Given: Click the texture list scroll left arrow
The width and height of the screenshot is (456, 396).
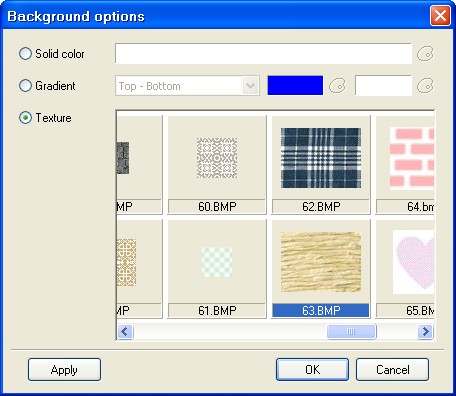Looking at the screenshot, I should (x=125, y=332).
